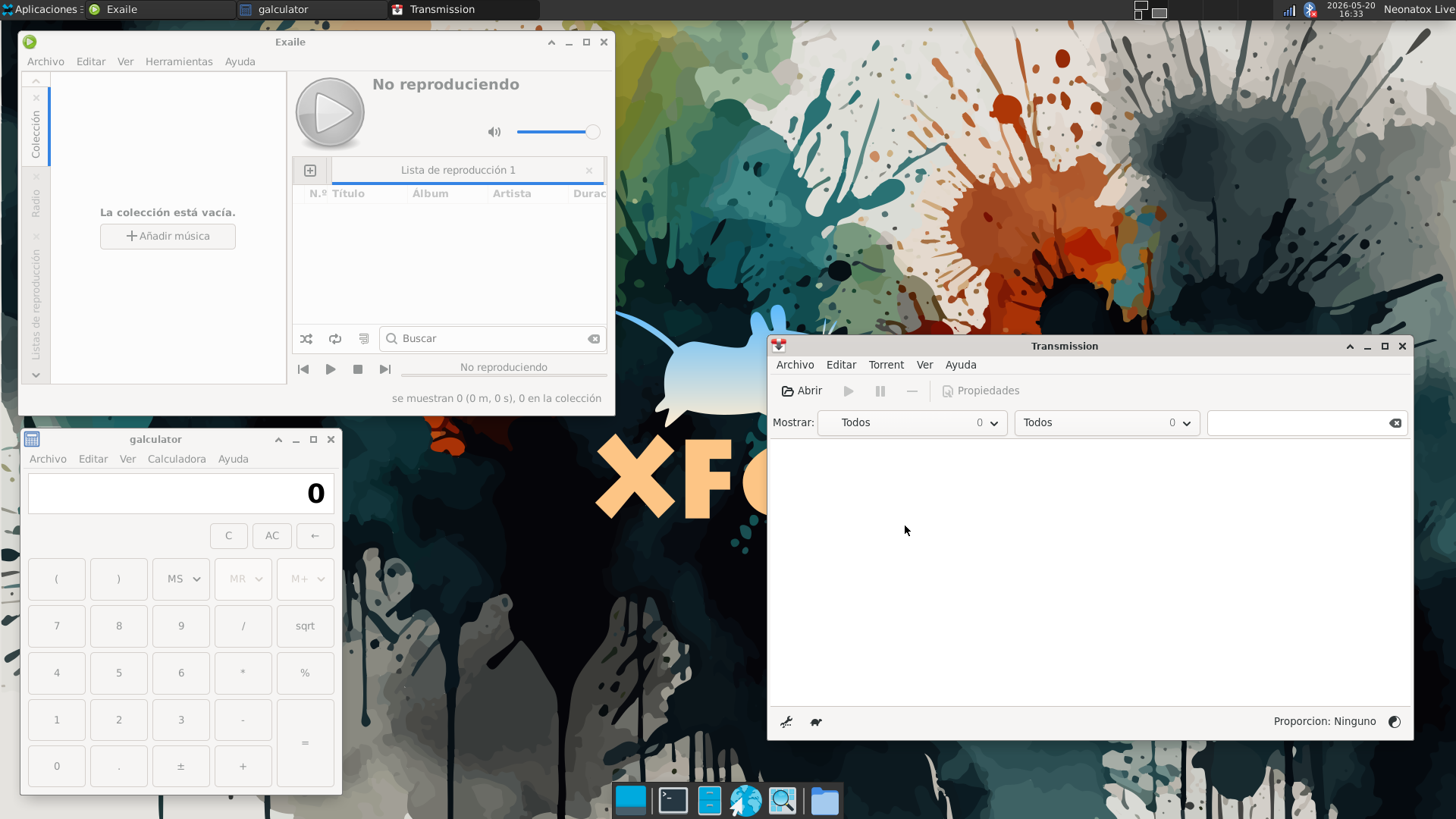Image resolution: width=1456 pixels, height=819 pixels.
Task: Toggle turtle speed-limit mode in Transmission
Action: (x=816, y=722)
